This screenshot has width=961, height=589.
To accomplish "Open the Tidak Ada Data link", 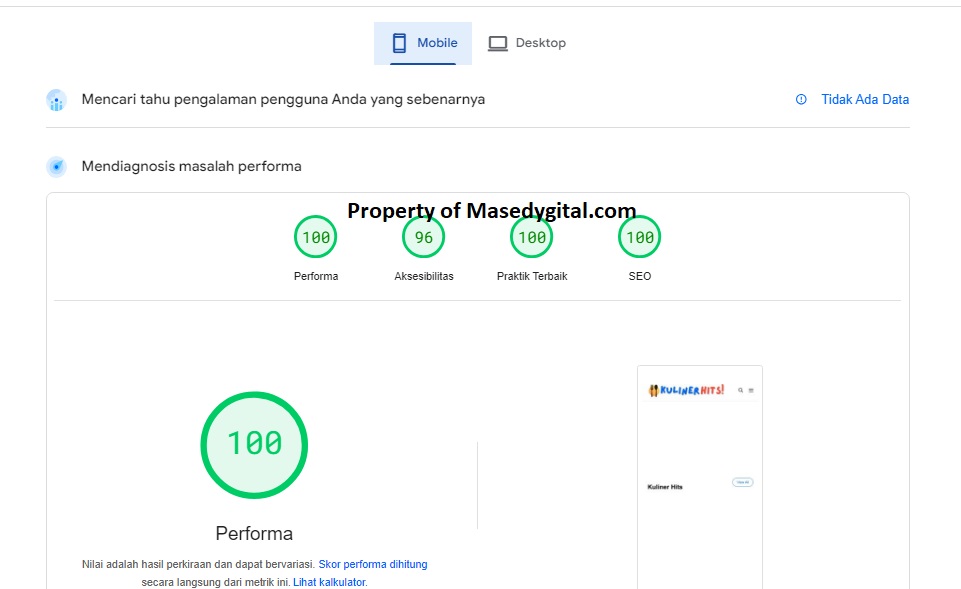I will click(865, 99).
